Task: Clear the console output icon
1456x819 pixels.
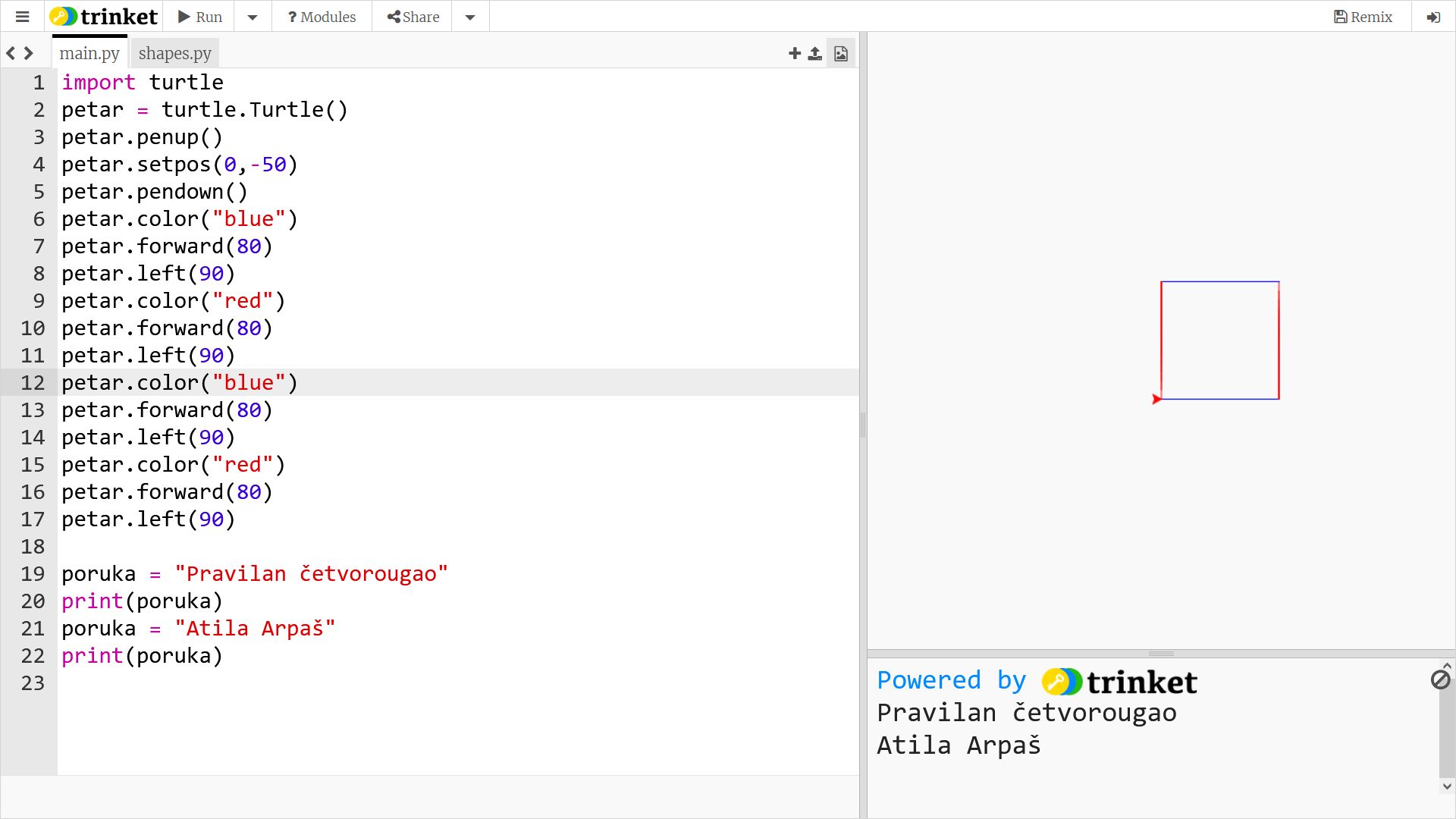Action: (x=1440, y=679)
